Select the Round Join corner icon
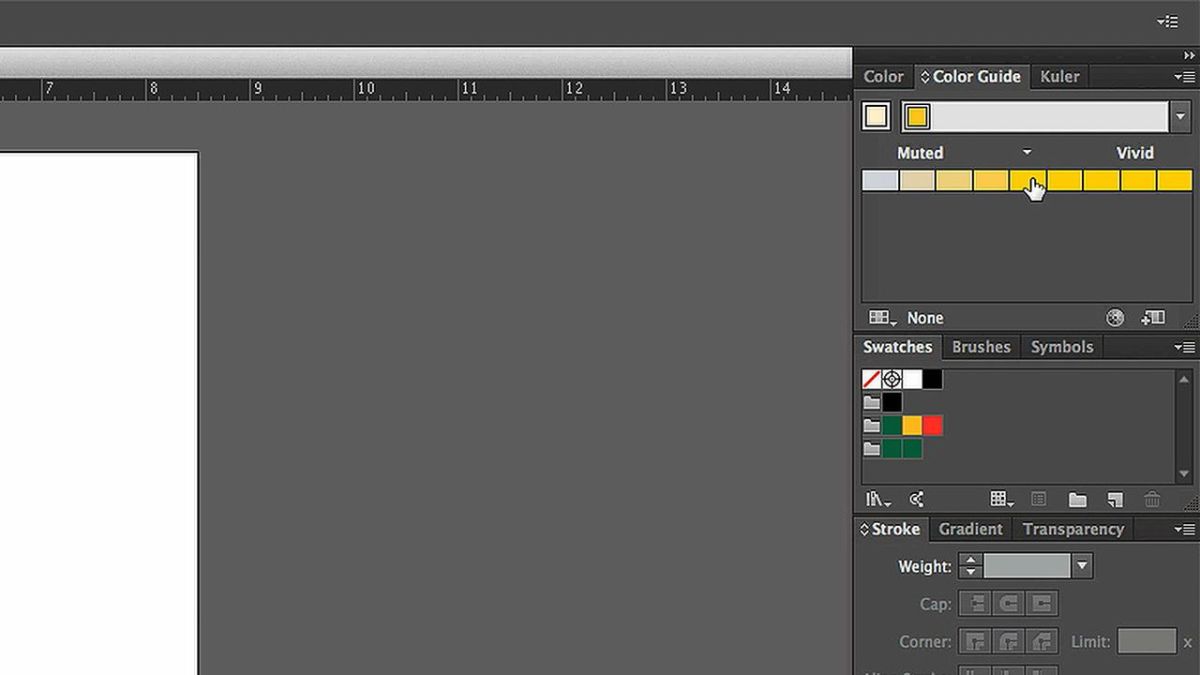Image resolution: width=1200 pixels, height=675 pixels. 1008,641
